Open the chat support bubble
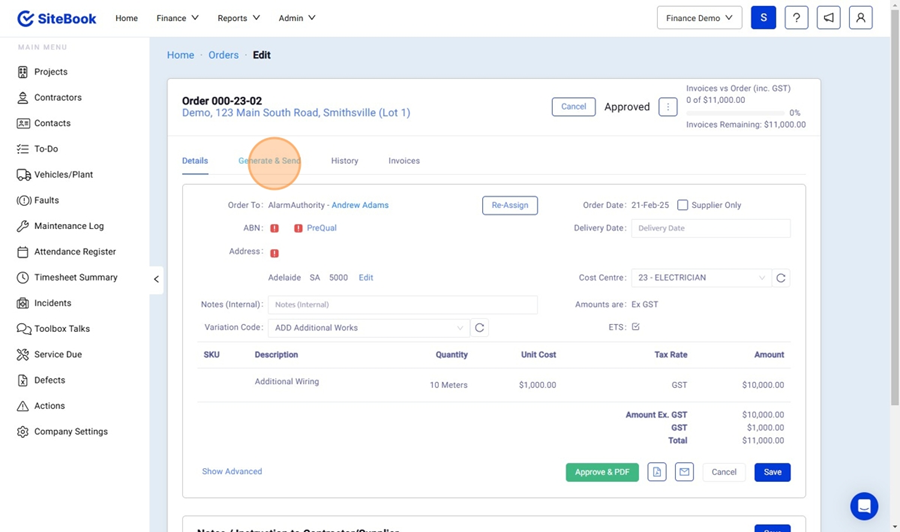900x532 pixels. click(863, 505)
